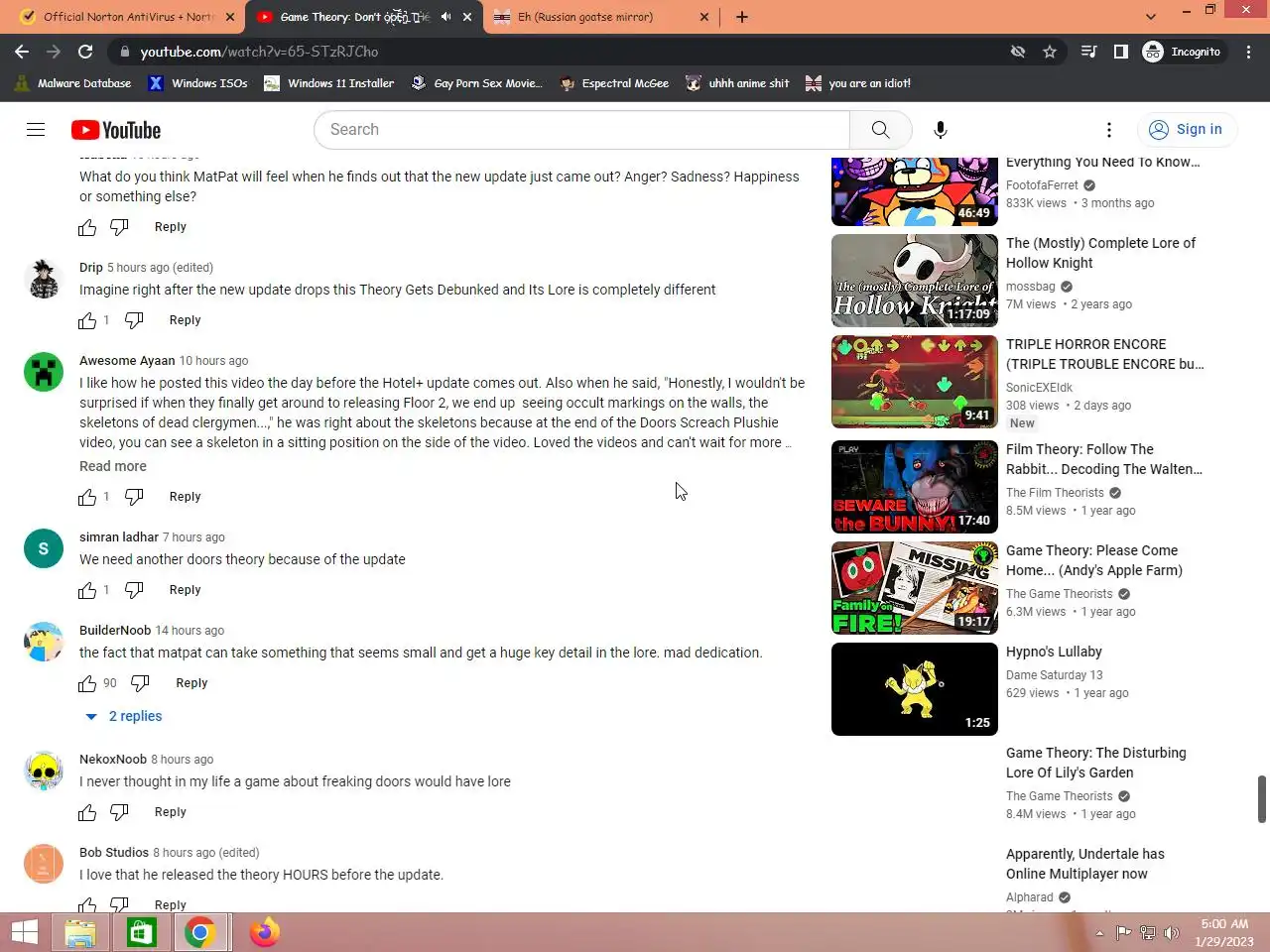
Task: Open Lily's Garden Game Theory video title
Action: point(1096,763)
